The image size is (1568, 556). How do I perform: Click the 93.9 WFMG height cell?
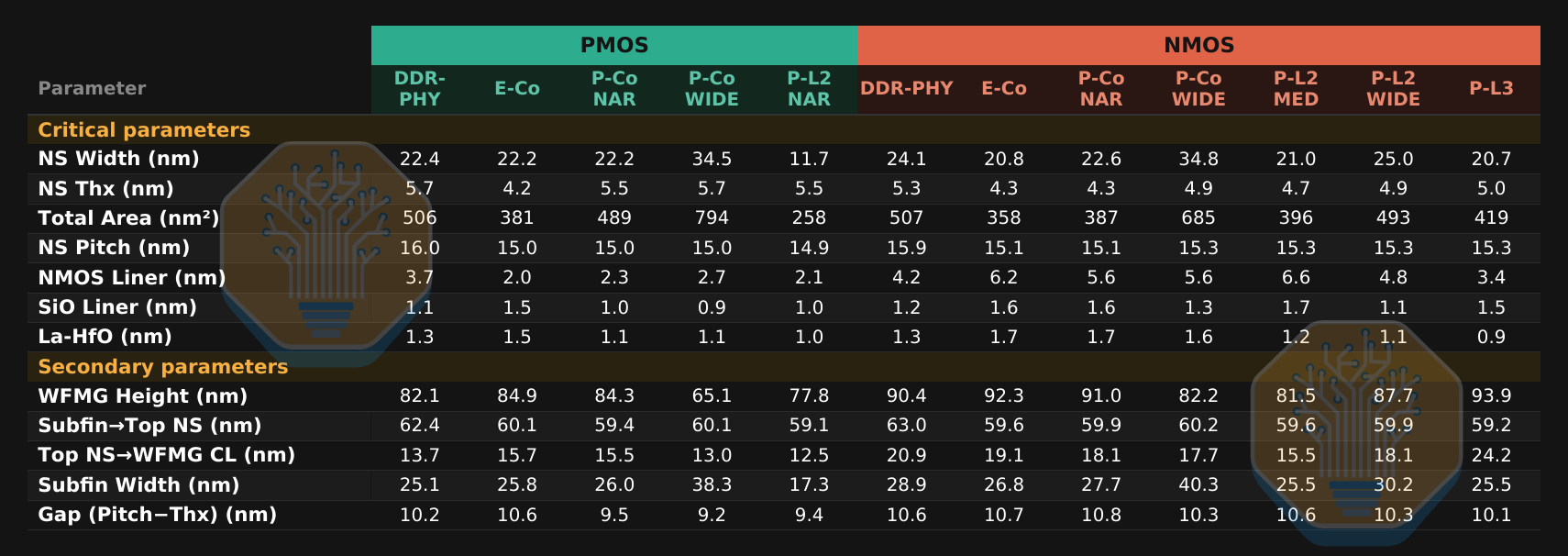click(1491, 396)
